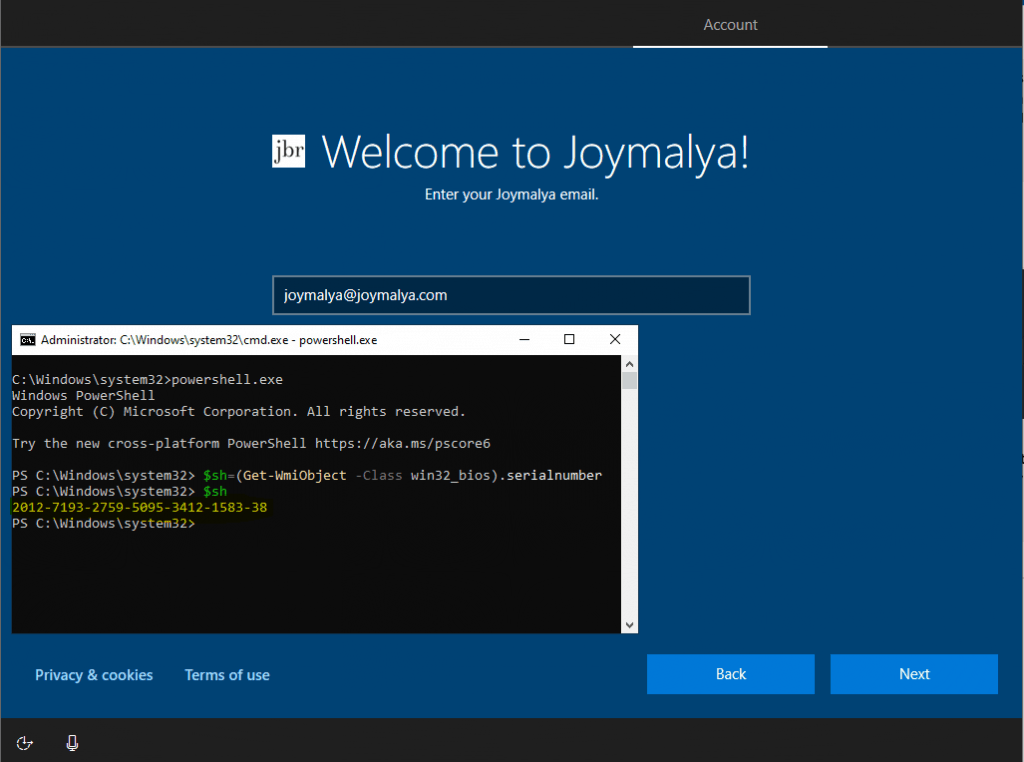
Task: Click the jbr company logo
Action: (289, 151)
